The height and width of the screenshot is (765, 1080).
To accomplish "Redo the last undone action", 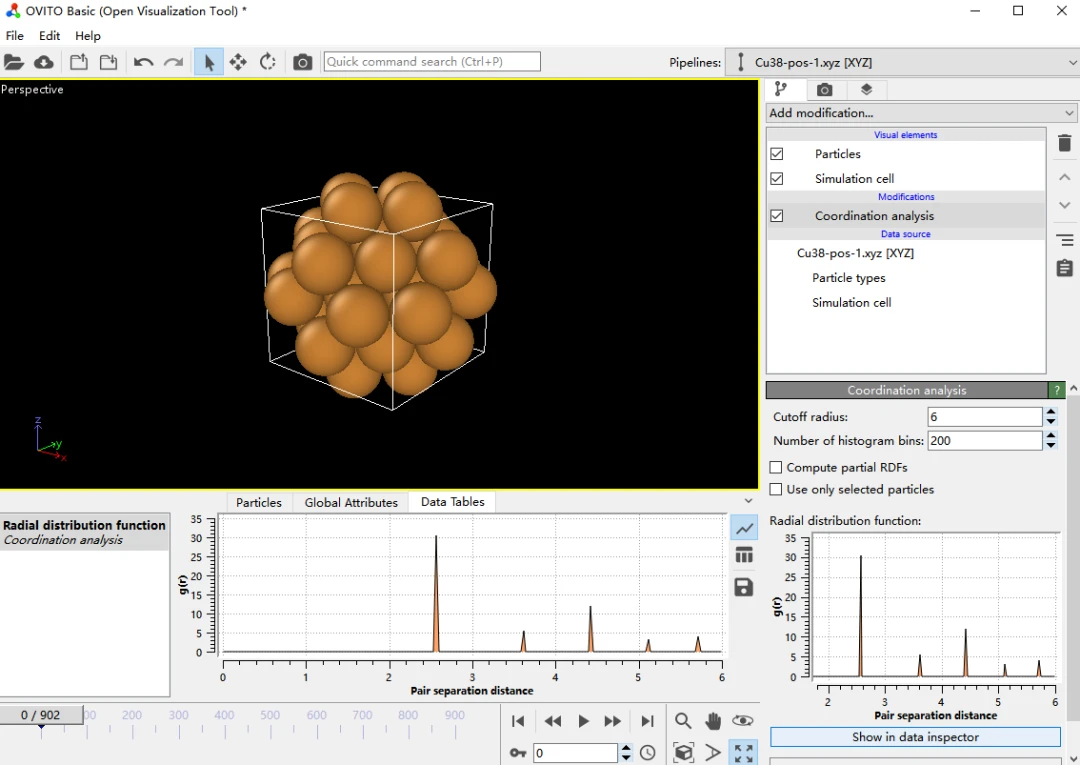I will [x=174, y=62].
